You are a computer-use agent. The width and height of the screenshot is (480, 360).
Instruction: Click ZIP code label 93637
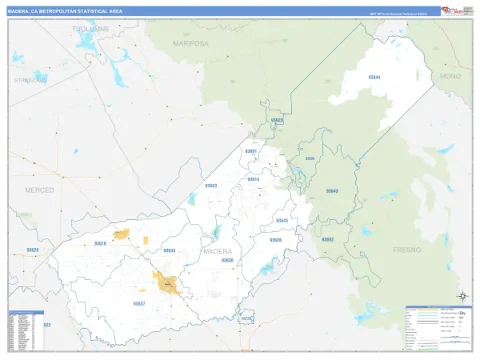[x=139, y=304]
